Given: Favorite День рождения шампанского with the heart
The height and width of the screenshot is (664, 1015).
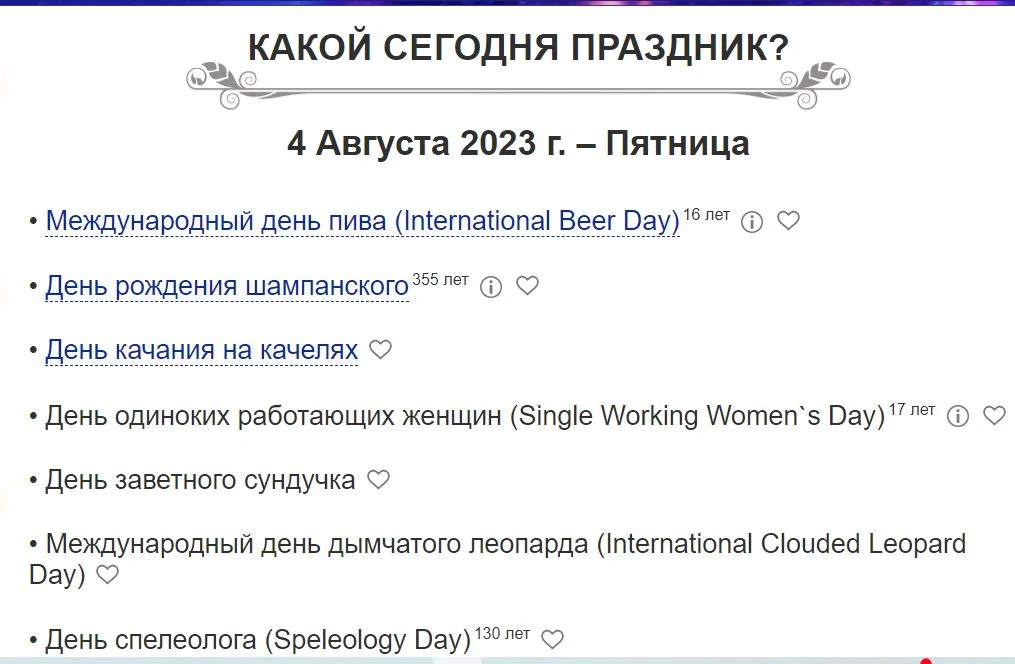Looking at the screenshot, I should click(x=528, y=287).
